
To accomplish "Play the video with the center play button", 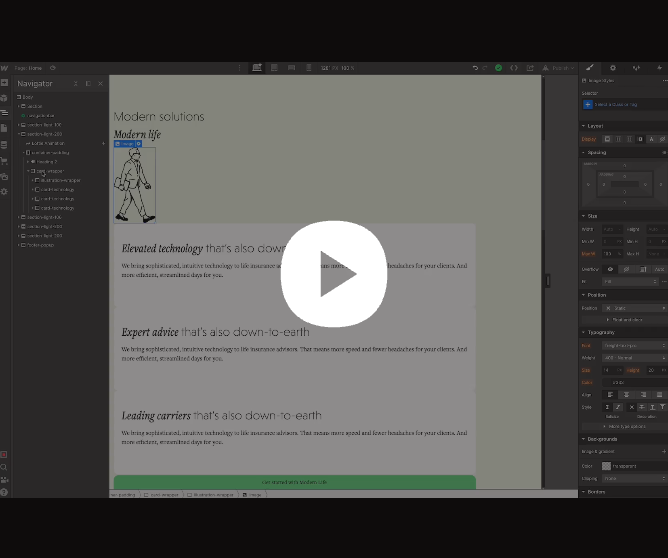I will tap(333, 274).
